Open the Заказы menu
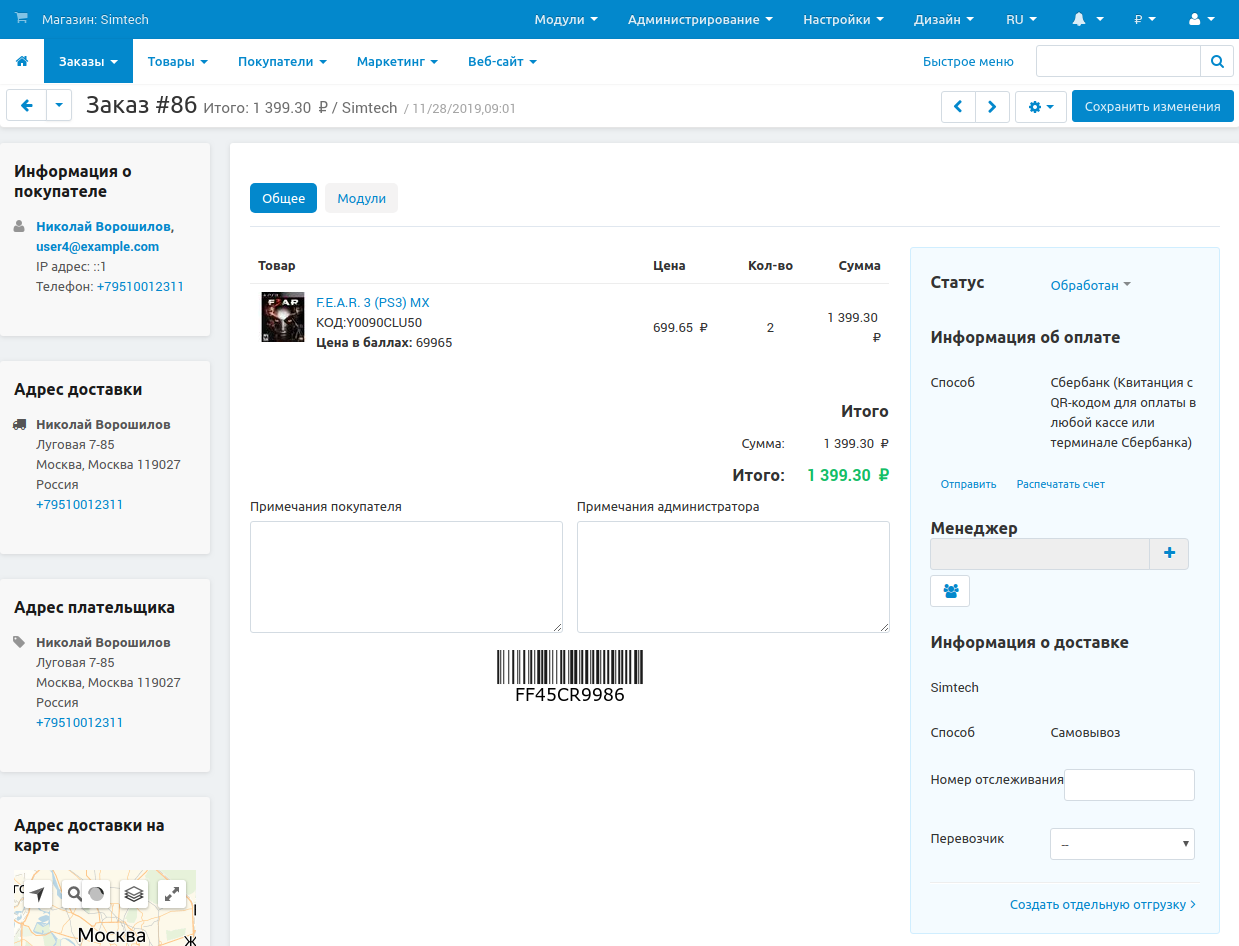Image resolution: width=1239 pixels, height=946 pixels. (88, 62)
